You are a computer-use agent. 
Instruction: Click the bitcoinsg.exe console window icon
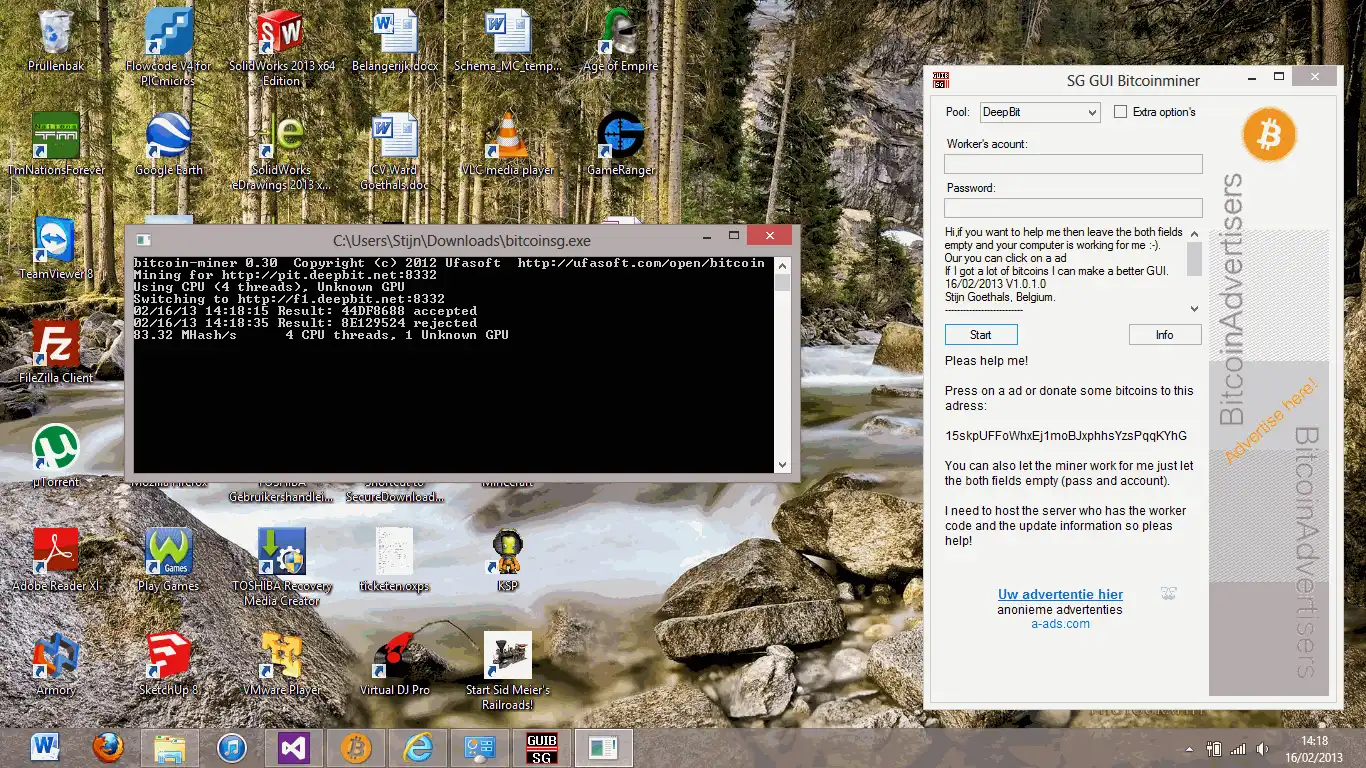(143, 240)
